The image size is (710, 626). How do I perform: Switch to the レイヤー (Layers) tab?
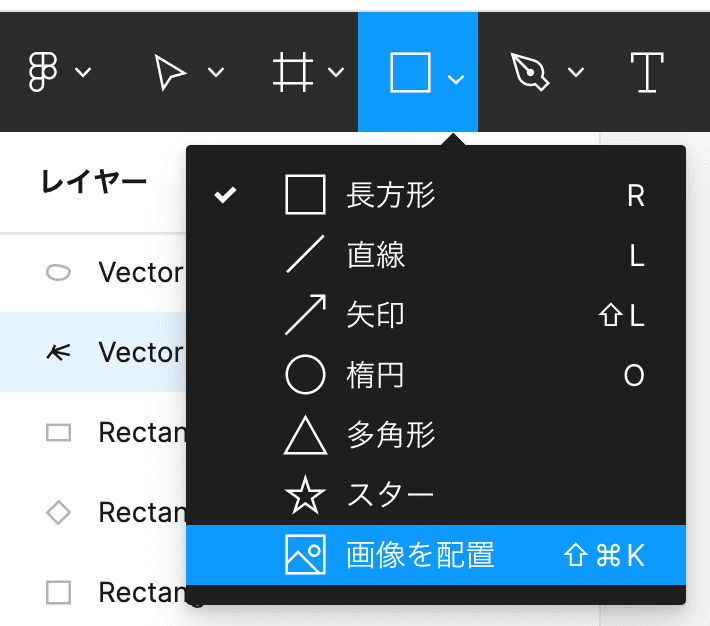94,182
